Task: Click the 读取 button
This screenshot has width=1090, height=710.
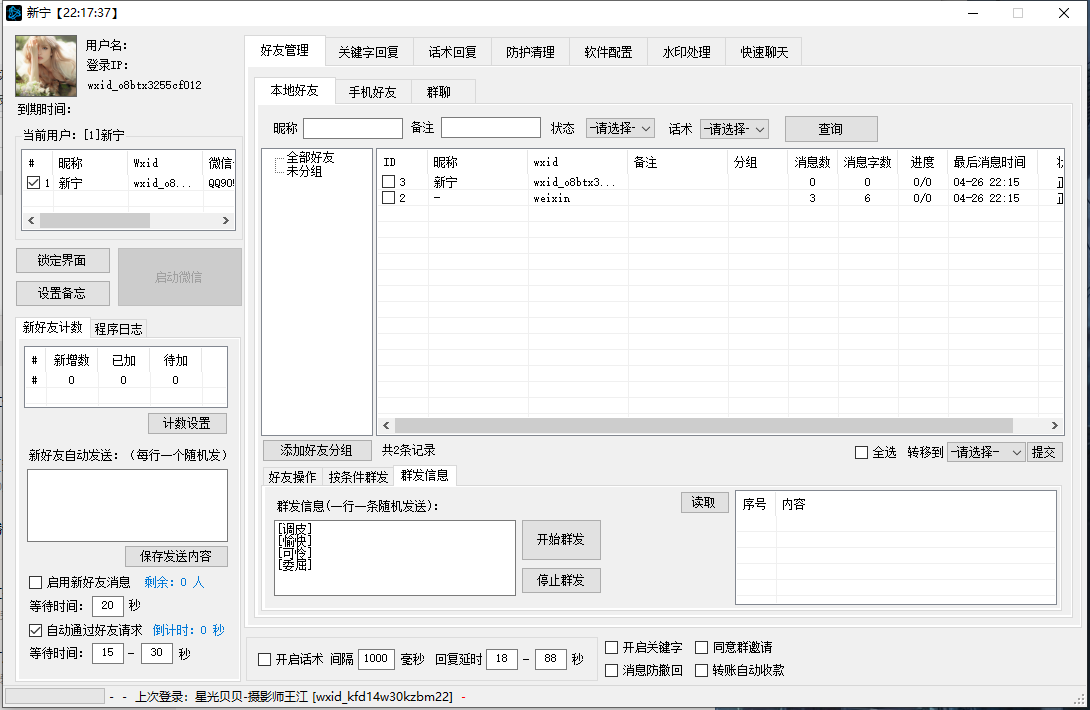Action: (x=703, y=502)
